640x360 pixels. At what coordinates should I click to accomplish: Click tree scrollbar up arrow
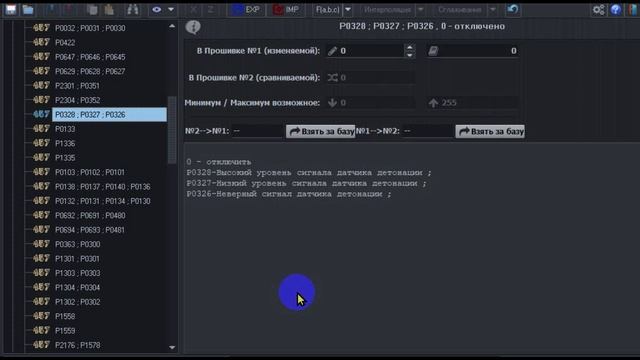[x=172, y=26]
